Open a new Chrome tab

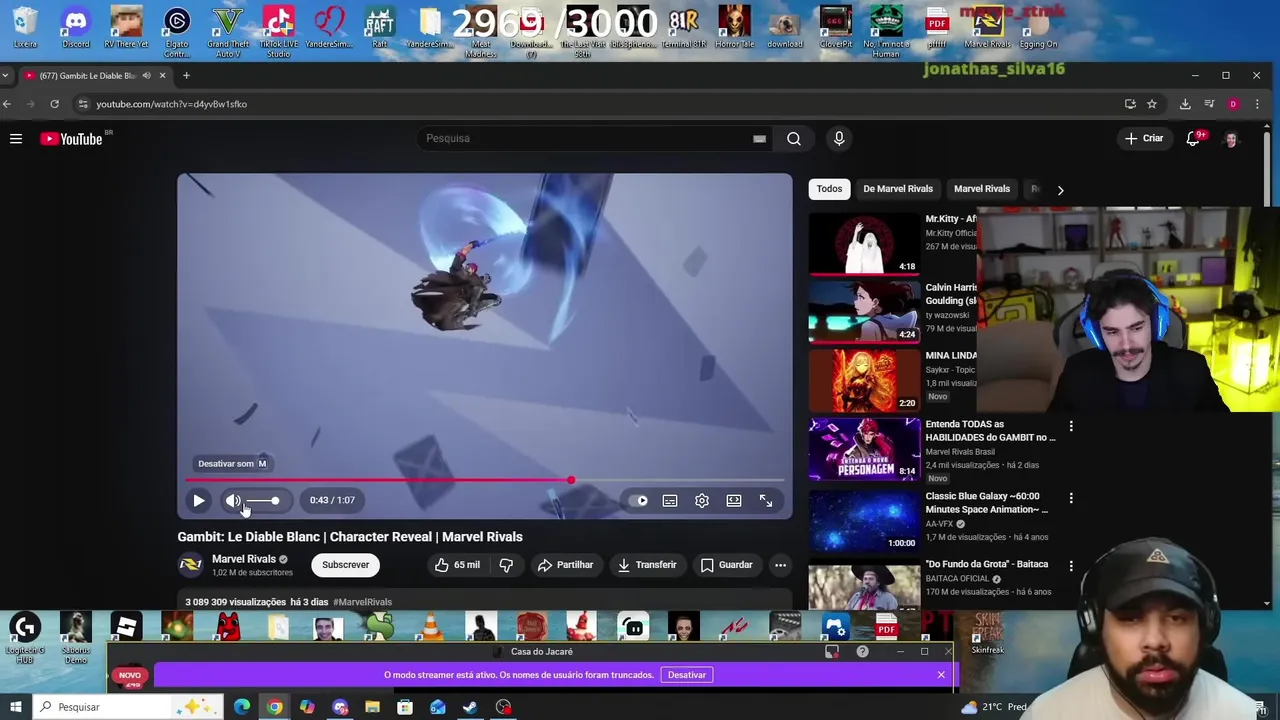pos(185,76)
